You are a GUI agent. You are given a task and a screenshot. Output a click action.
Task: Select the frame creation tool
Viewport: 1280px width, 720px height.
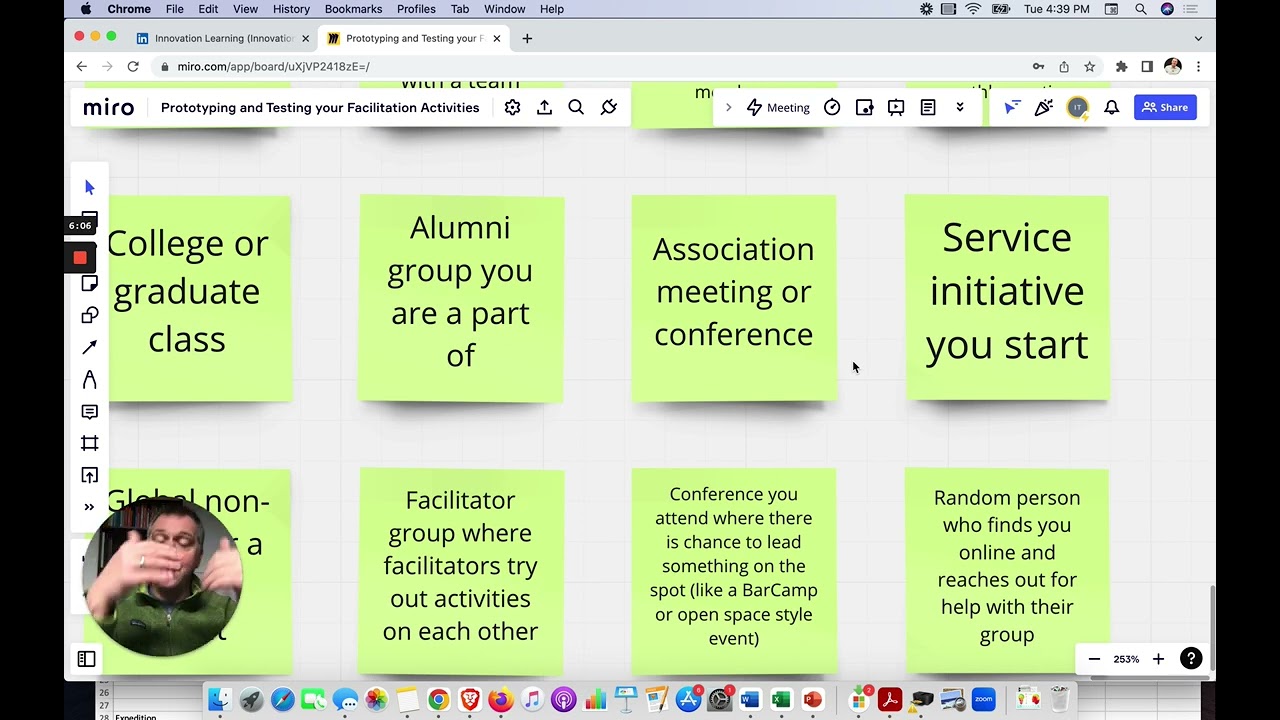[x=89, y=443]
